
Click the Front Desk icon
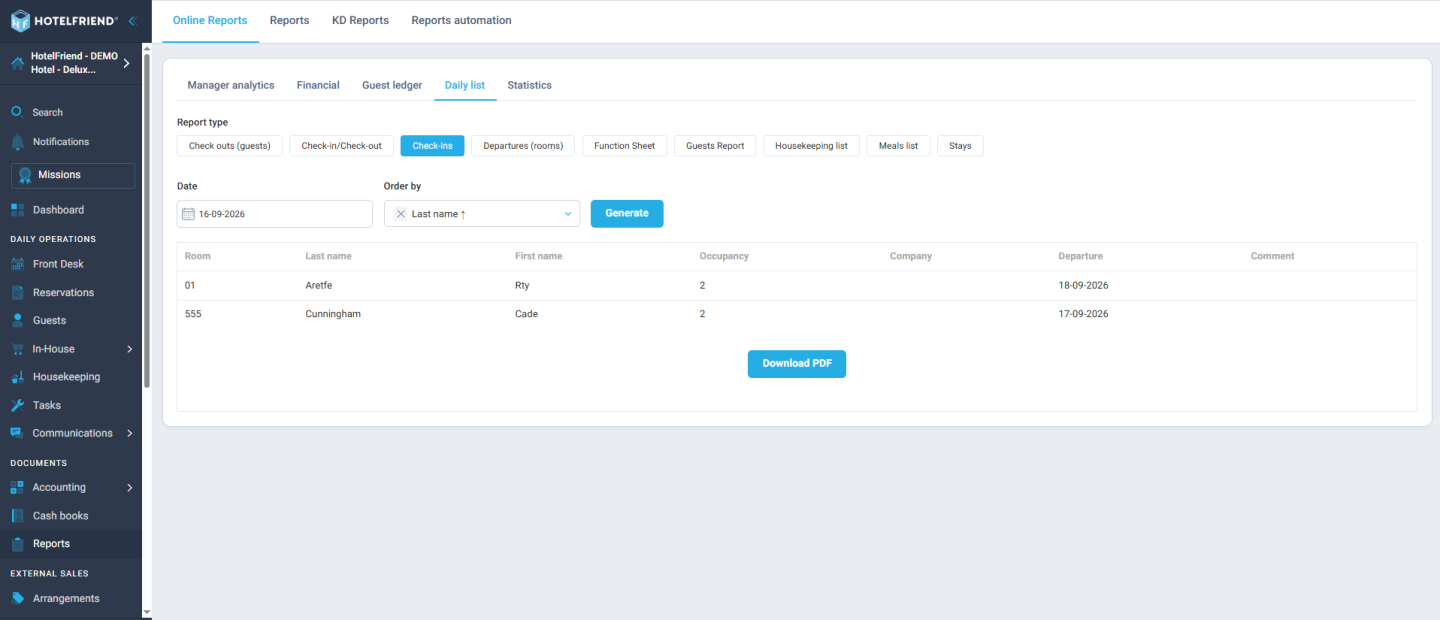coord(17,264)
